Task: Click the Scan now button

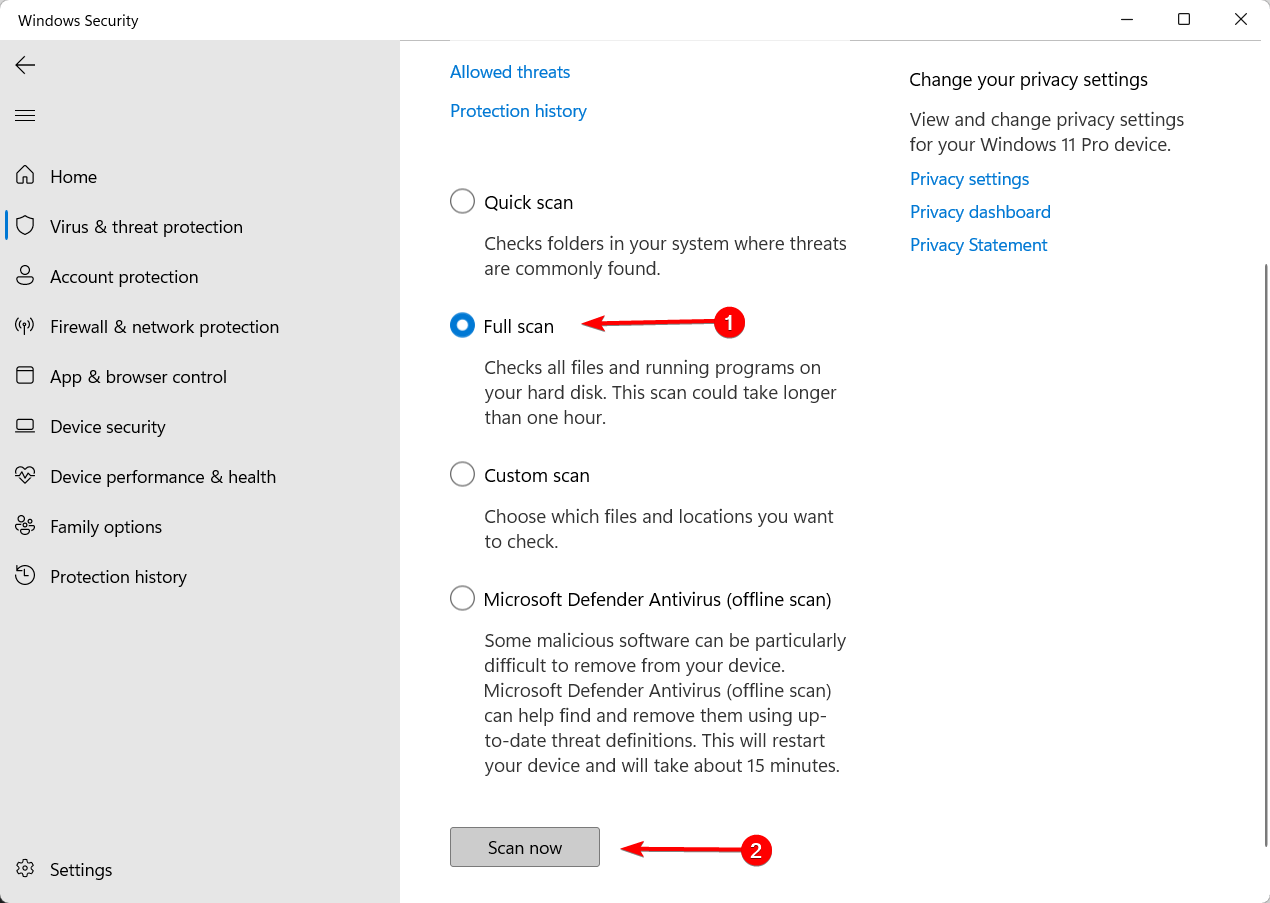Action: coord(525,847)
